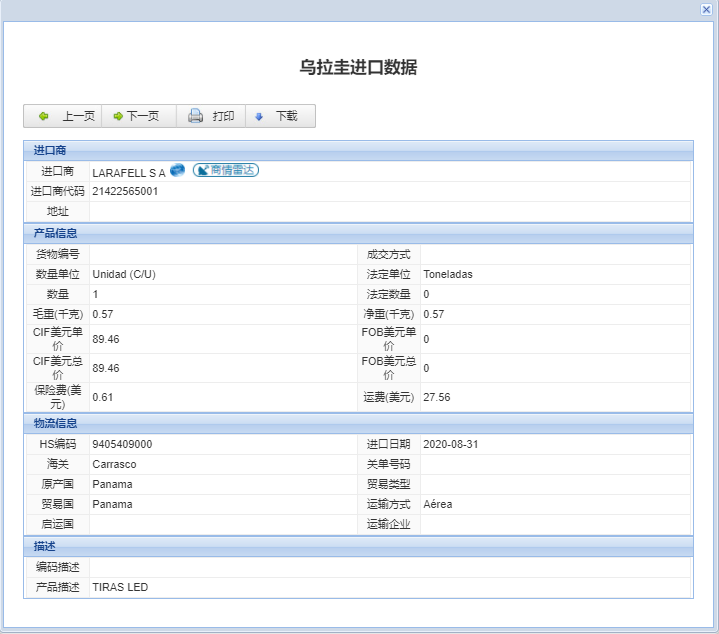Collapse the 进口商 section header
Screen dimensions: 719x634
[x=358, y=151]
